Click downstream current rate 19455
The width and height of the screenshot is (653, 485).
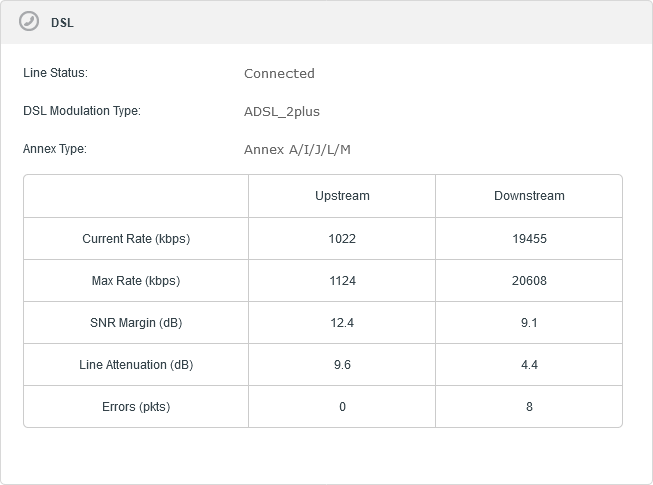[x=529, y=239]
